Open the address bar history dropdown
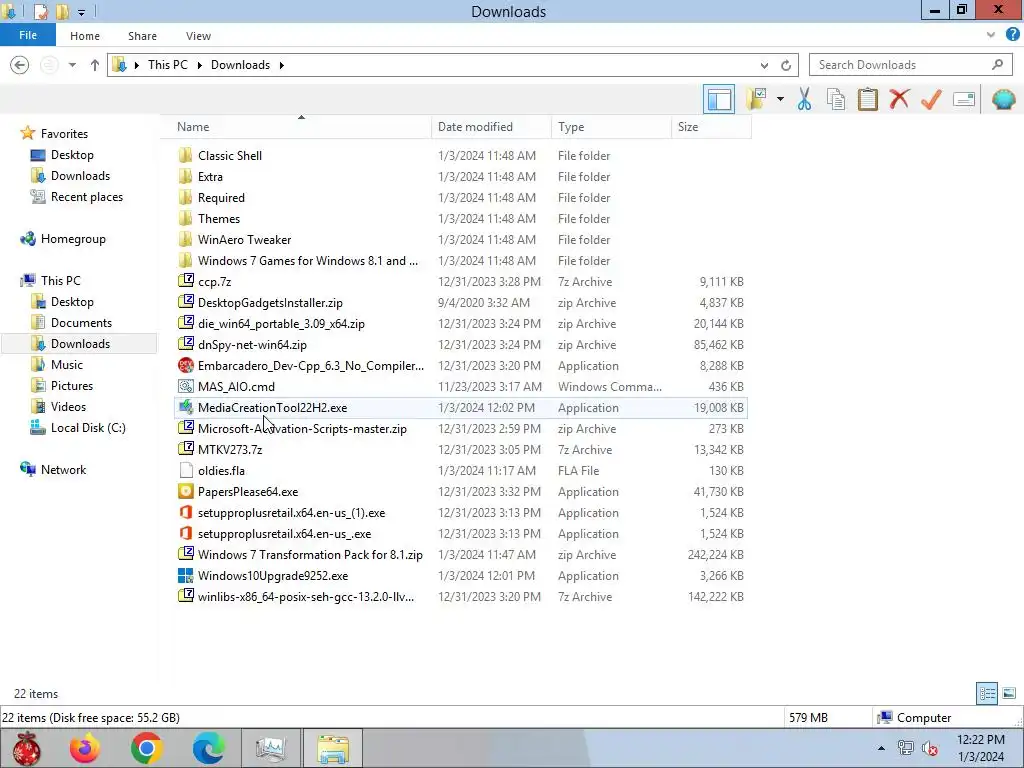This screenshot has height=768, width=1024. click(764, 65)
